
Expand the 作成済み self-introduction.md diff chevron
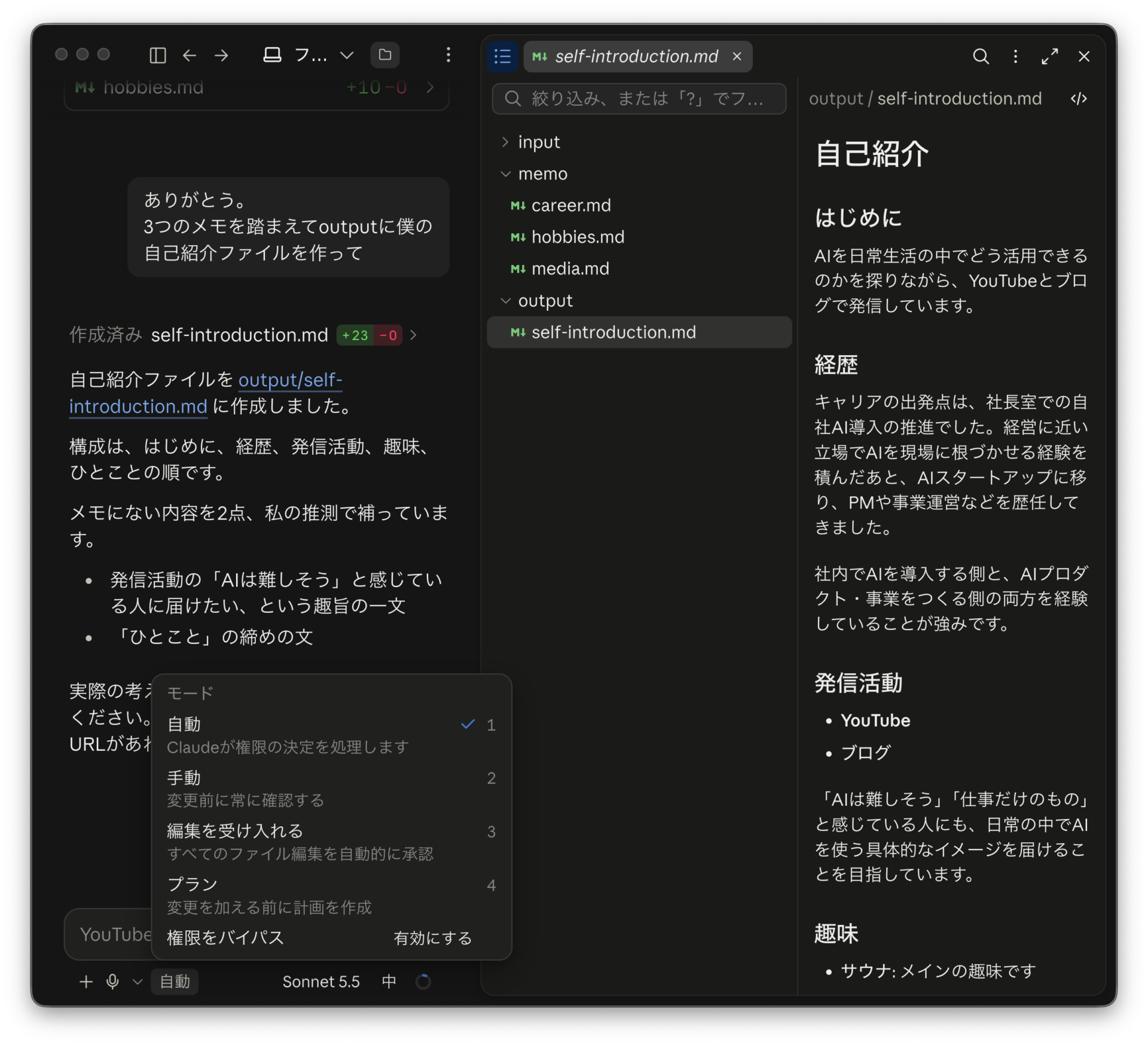point(414,335)
